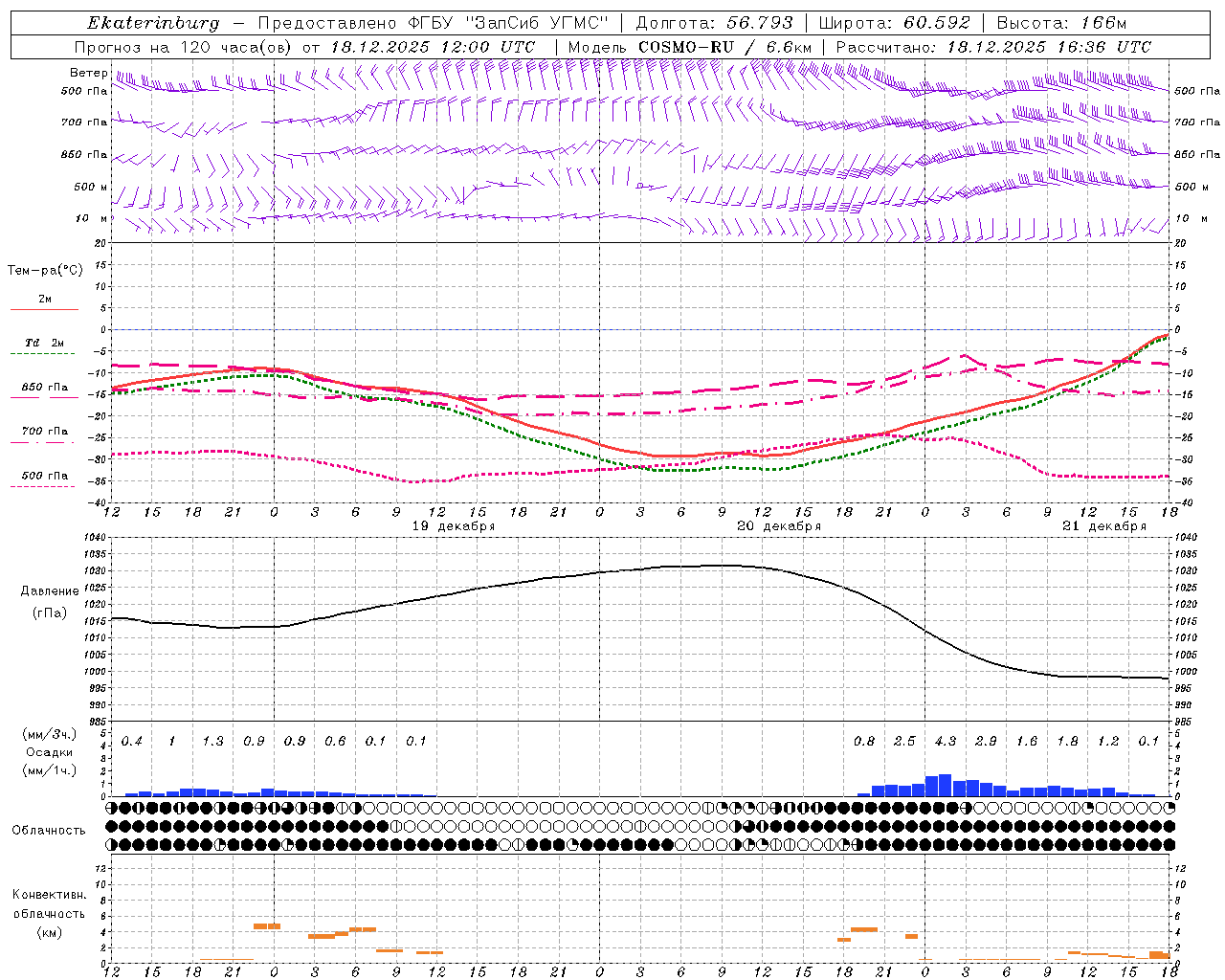The image size is (1225, 980).
Task: Click the "Модель COSMO-RU / 6.6км" label
Action: (x=690, y=47)
